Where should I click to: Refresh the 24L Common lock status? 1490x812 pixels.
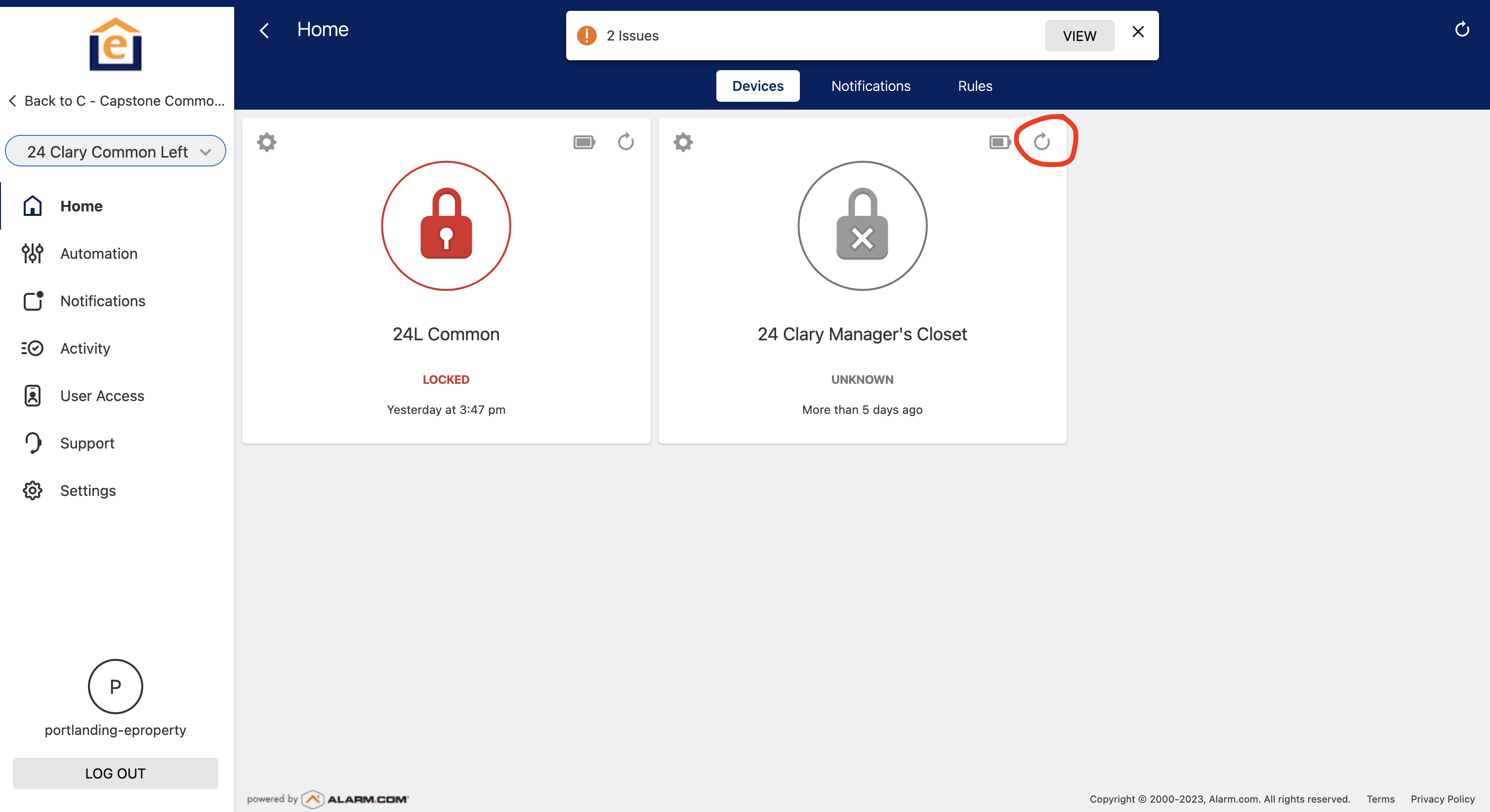[x=626, y=142]
